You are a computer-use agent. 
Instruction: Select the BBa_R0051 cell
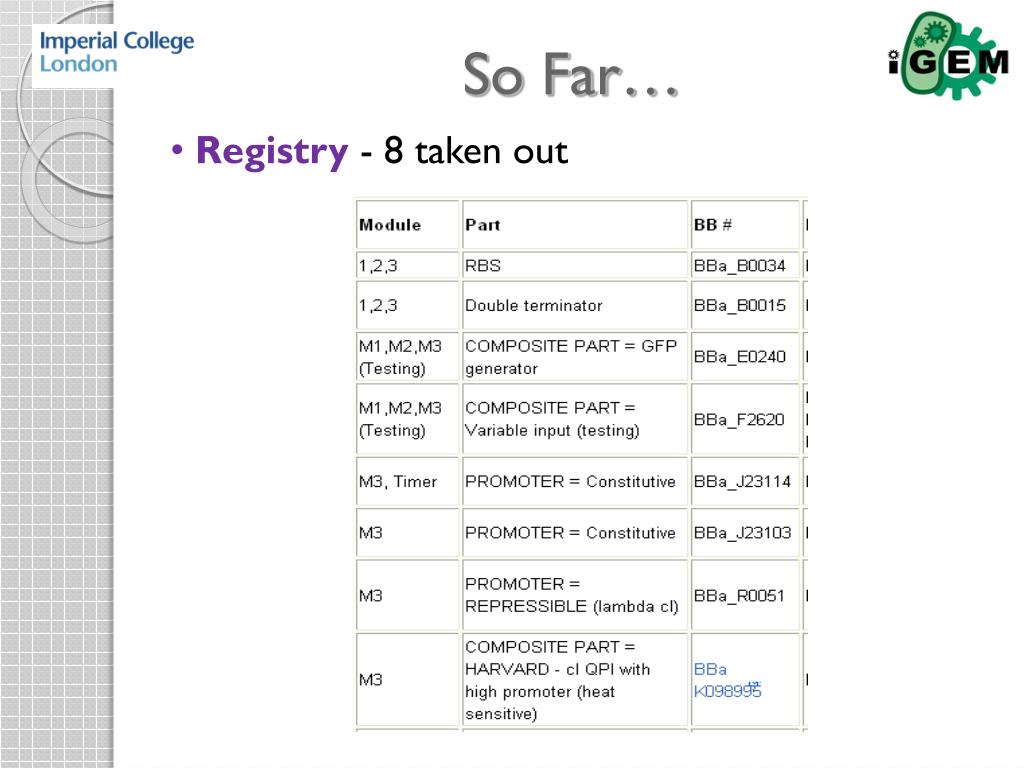point(745,596)
